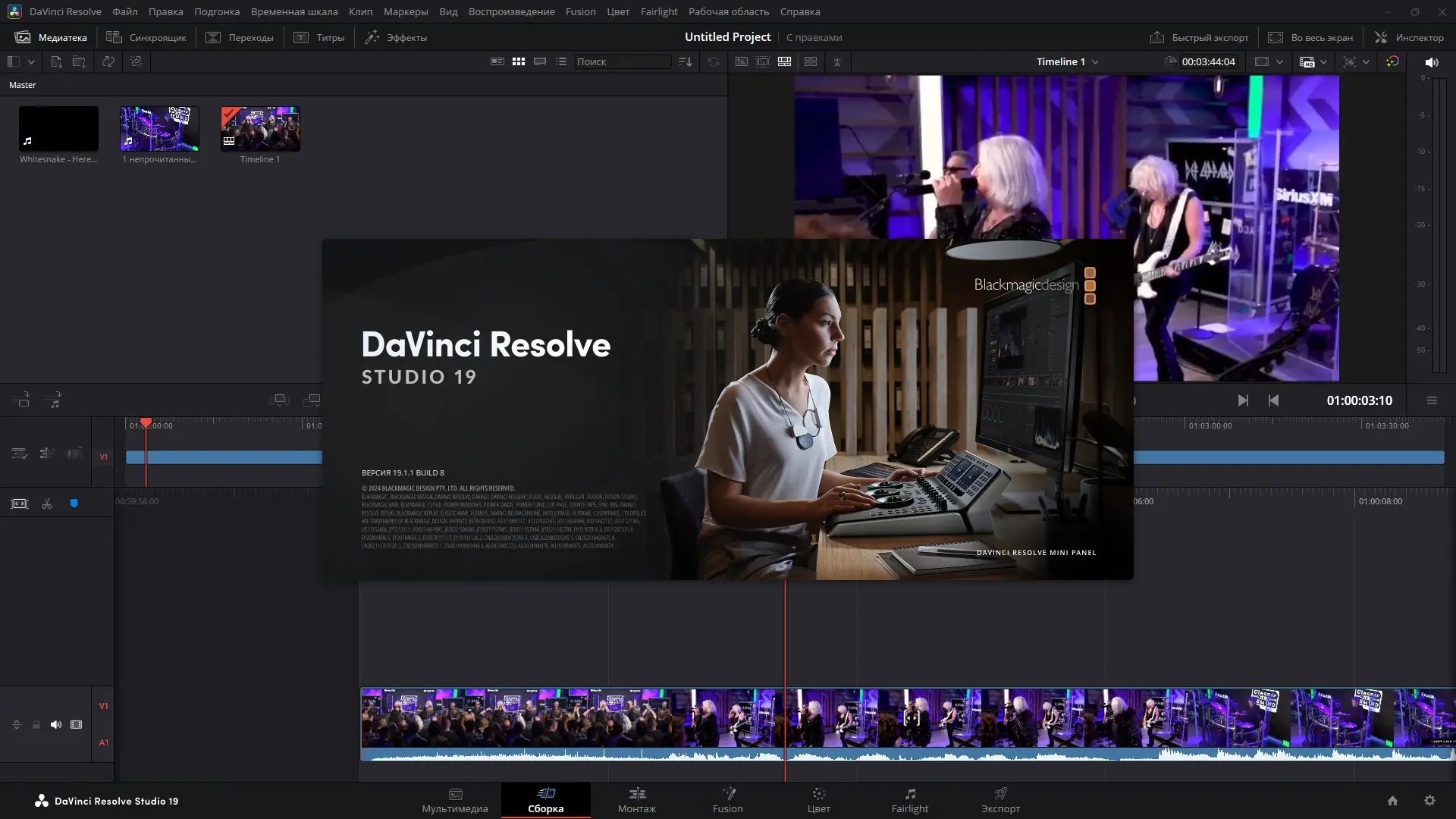Jump to next clip with skip-forward button
This screenshot has width=1456, height=819.
[x=1243, y=400]
